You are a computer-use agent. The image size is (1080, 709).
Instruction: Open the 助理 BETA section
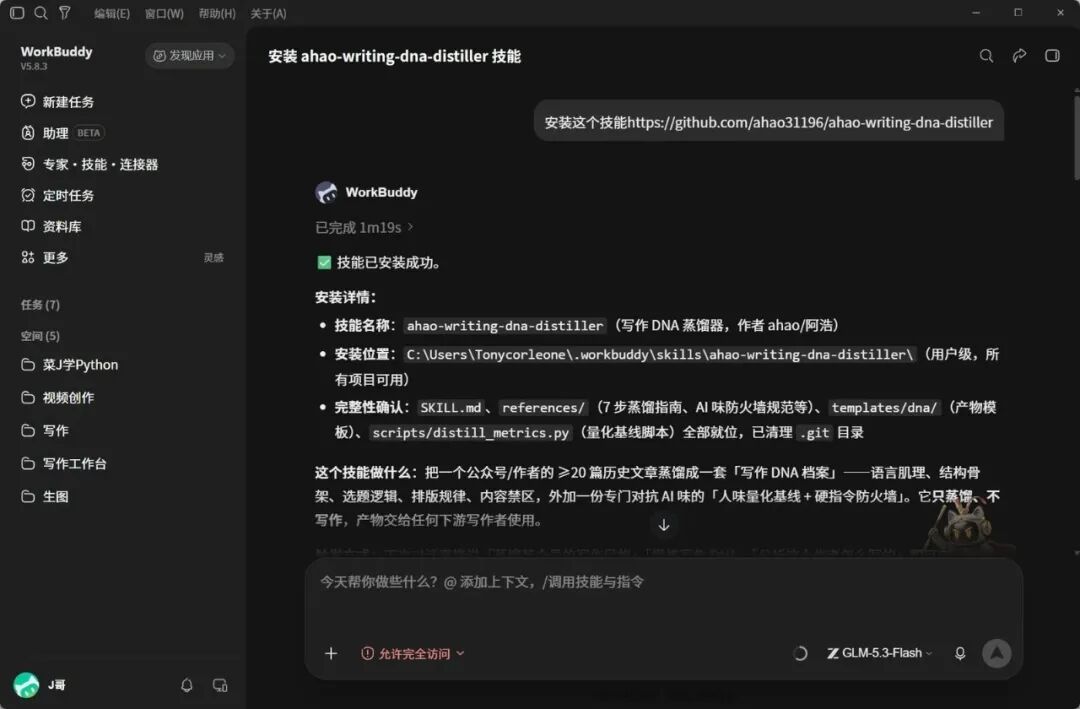63,133
